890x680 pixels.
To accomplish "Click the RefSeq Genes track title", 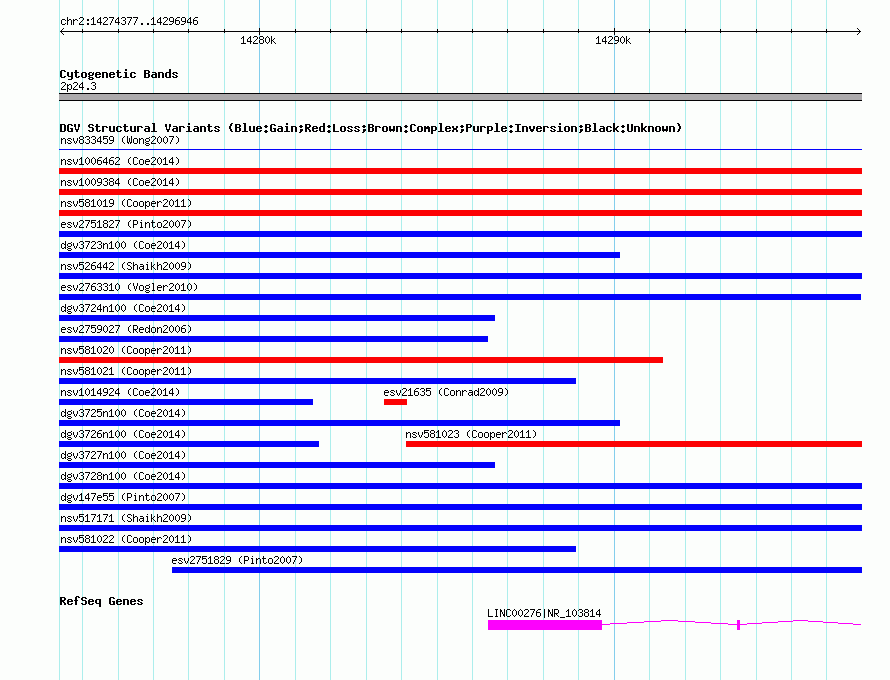I will click(x=101, y=601).
